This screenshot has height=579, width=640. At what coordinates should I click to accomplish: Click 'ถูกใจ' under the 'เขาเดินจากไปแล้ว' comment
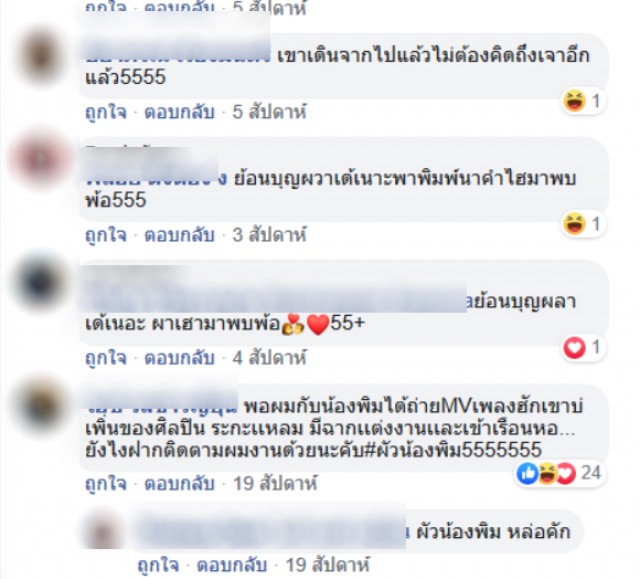coord(106,112)
